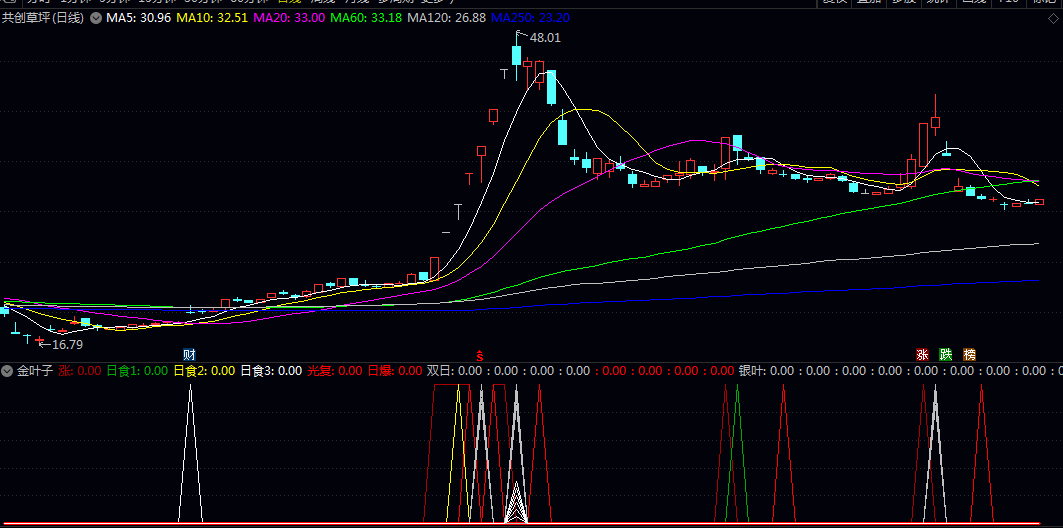Click the 48.01 high price annotation
1063x528 pixels.
coord(545,38)
